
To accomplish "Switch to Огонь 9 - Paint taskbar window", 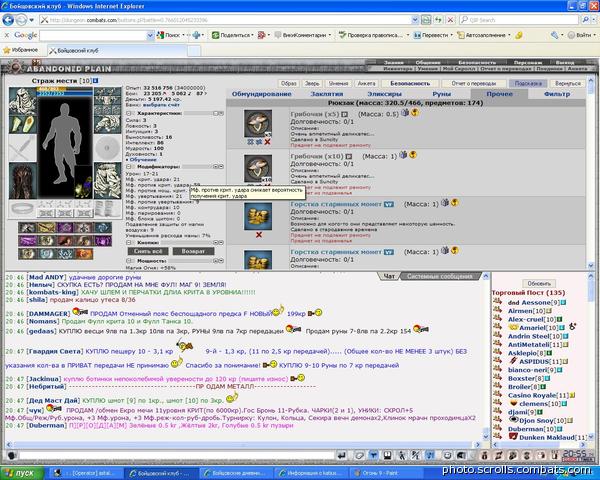I will 386,473.
